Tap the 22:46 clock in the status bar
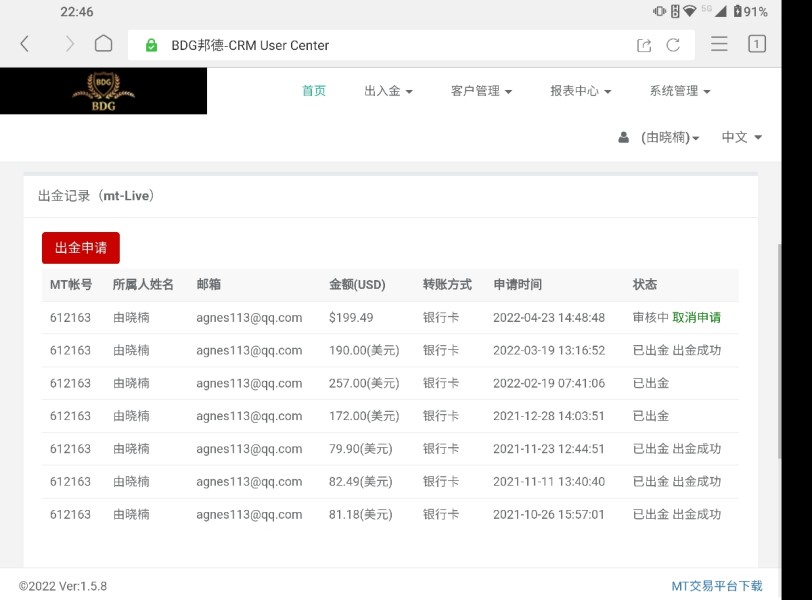812x600 pixels. coord(77,11)
